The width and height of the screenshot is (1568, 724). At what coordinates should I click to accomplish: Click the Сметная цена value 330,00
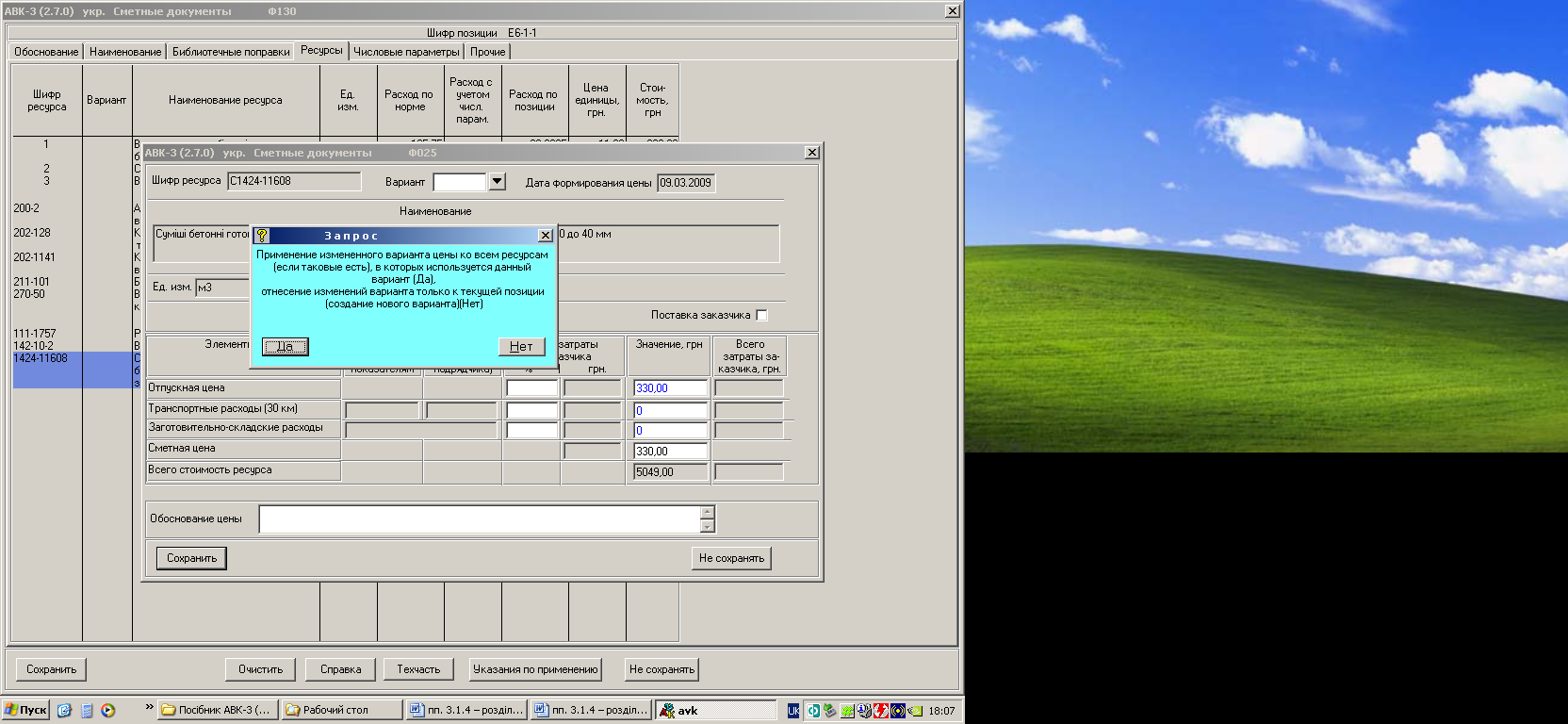(670, 452)
